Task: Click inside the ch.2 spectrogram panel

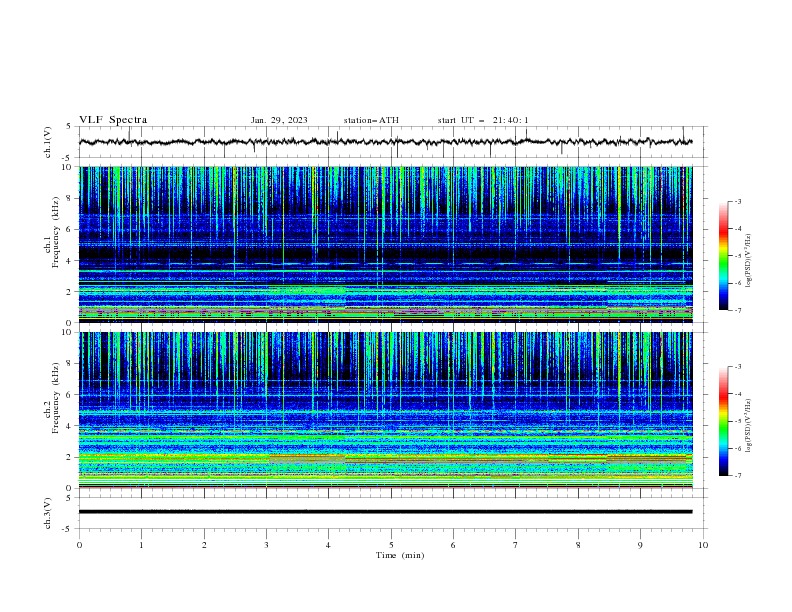Action: point(385,410)
